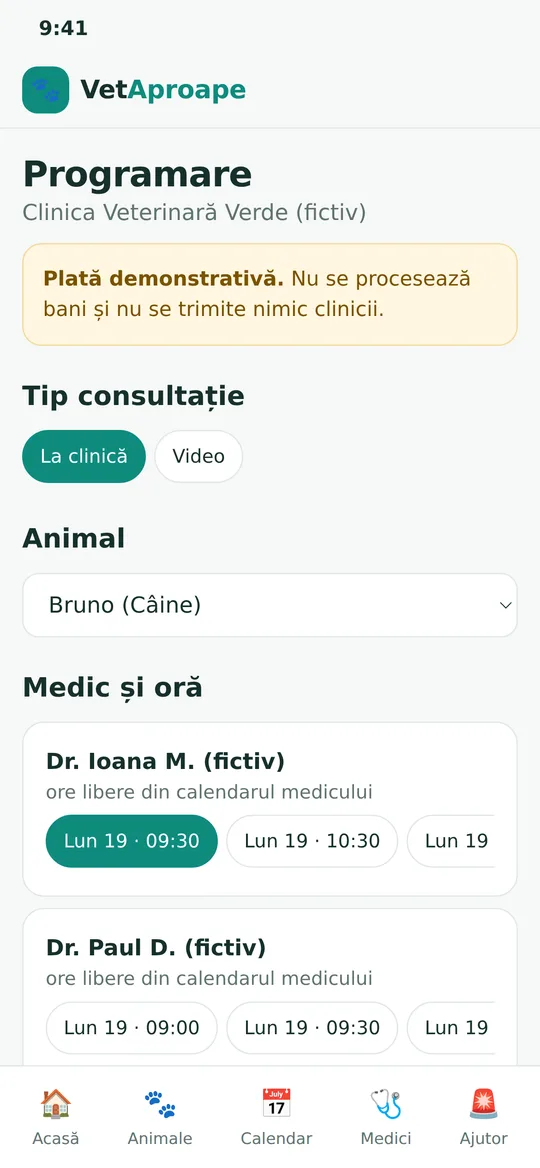This screenshot has width=540, height=1168.
Task: Tap the Ajutor siren icon
Action: click(483, 1103)
